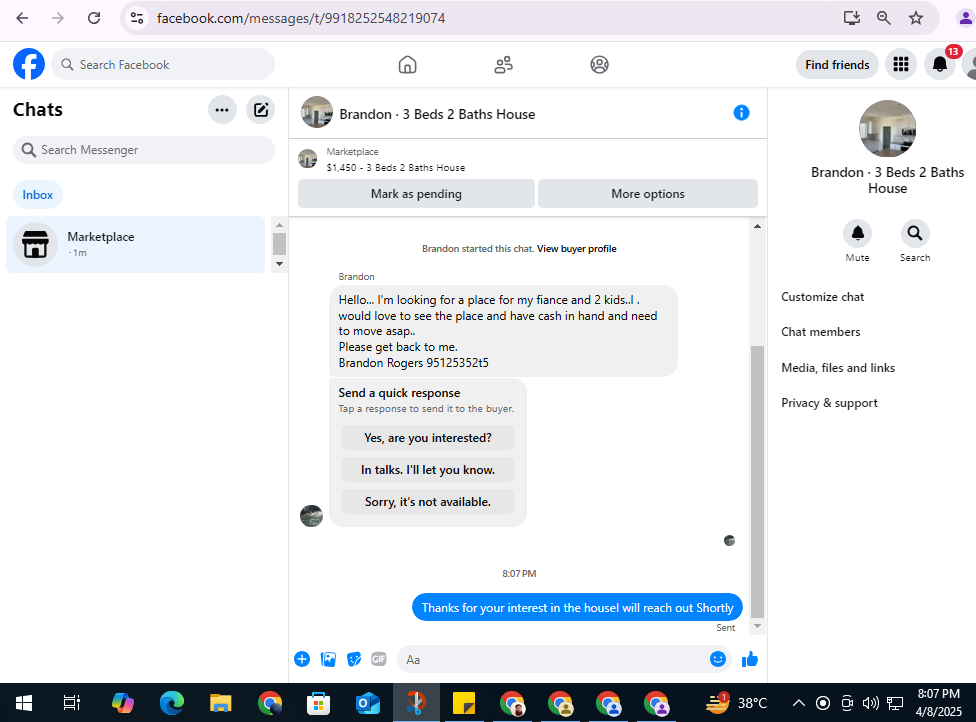Choose a sticker
This screenshot has width=976, height=722.
coord(354,659)
